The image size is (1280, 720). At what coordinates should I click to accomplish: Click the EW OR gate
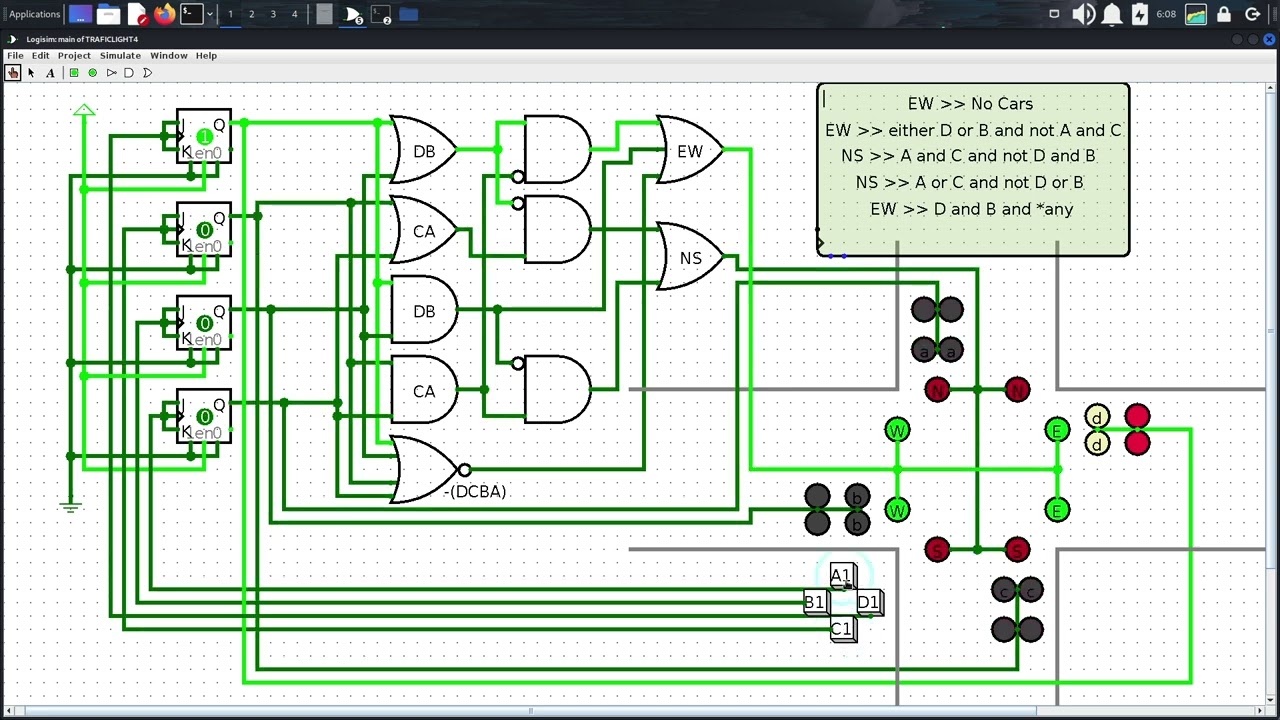(x=688, y=150)
